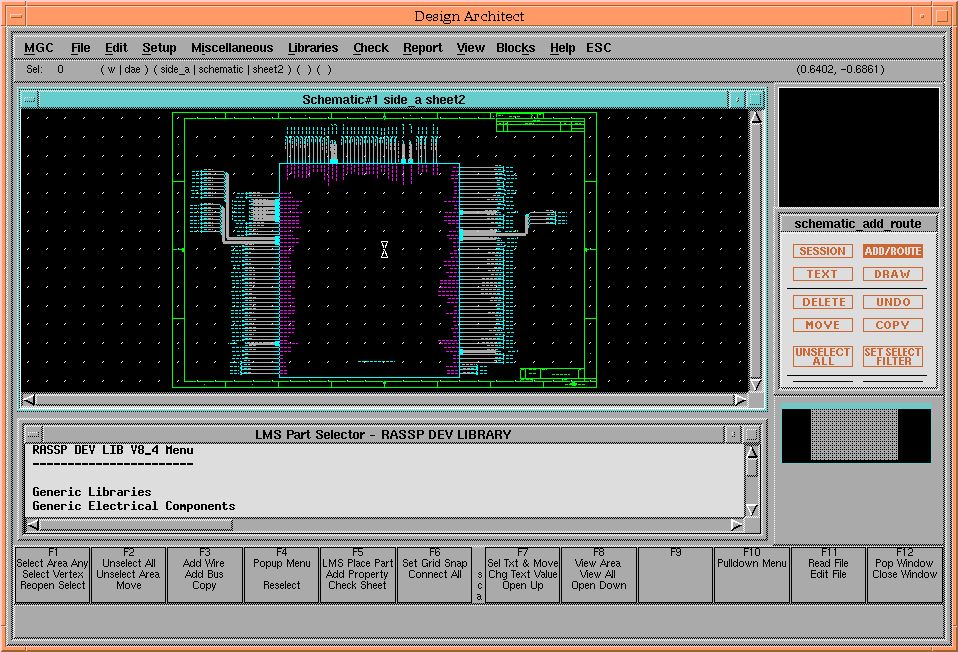
Task: Open the TEXT palette
Action: point(823,274)
